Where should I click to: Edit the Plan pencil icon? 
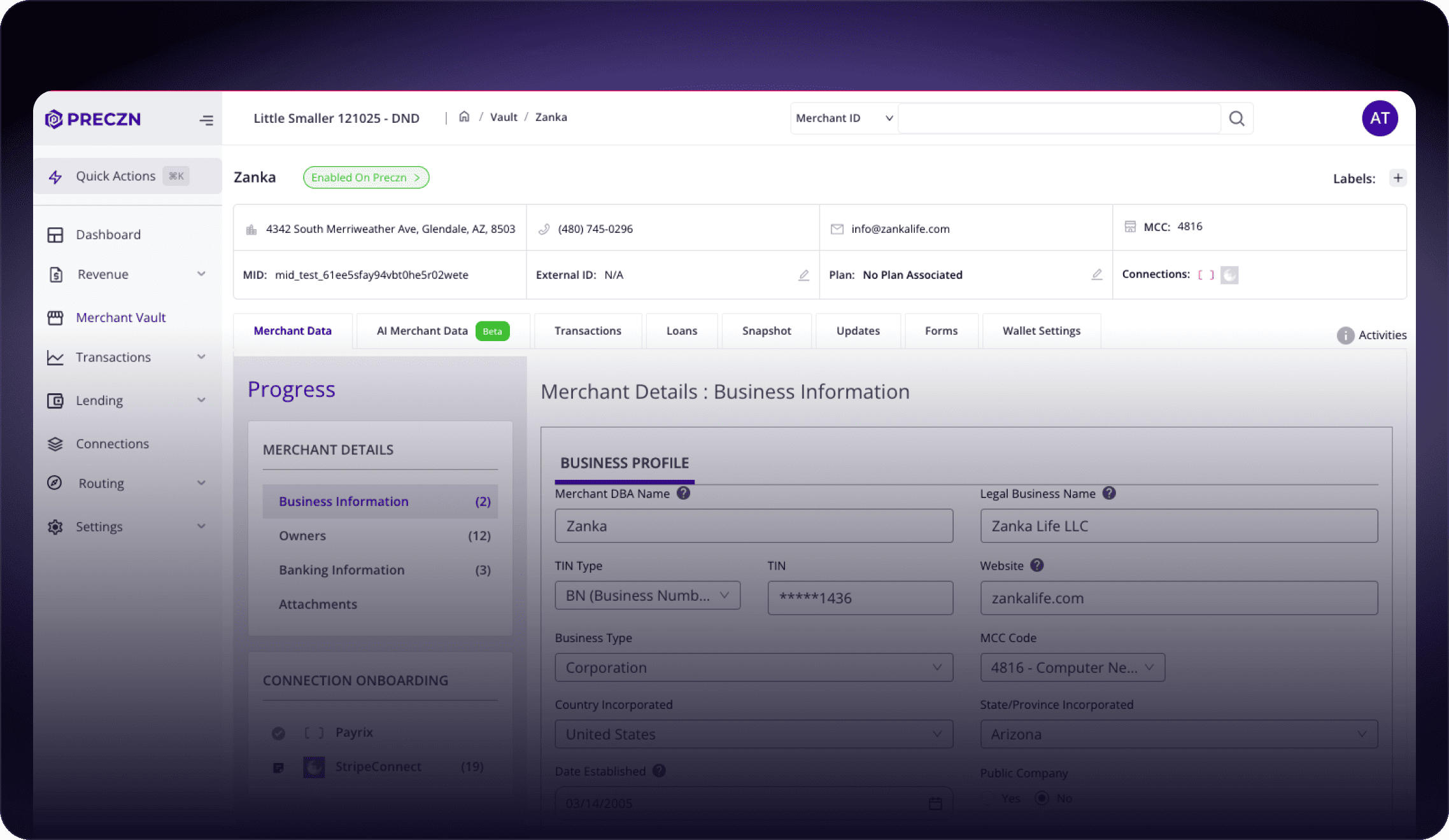point(1096,274)
